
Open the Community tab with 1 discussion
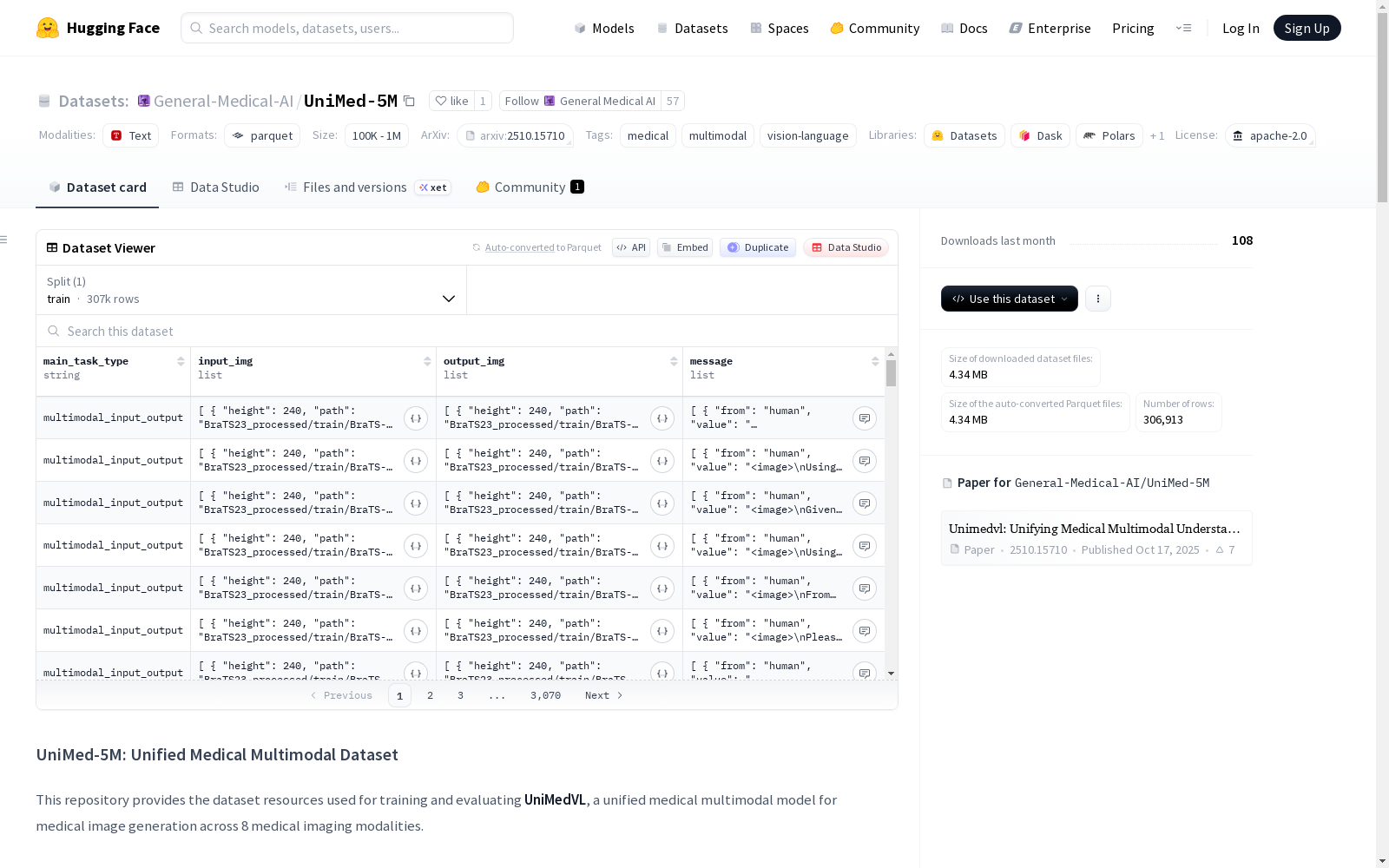tap(530, 187)
